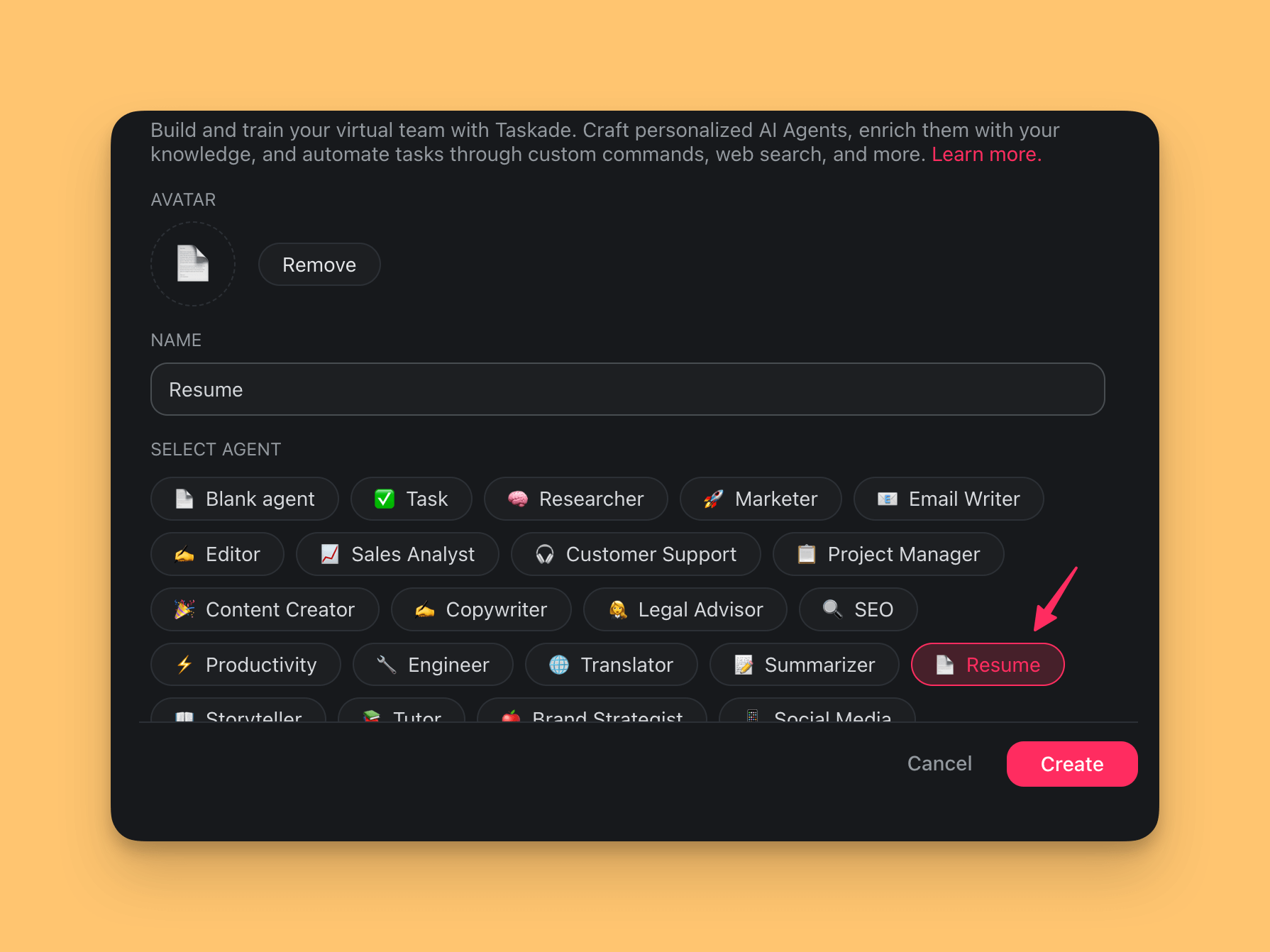
Task: Pick the Legal Advisor agent
Action: click(685, 609)
